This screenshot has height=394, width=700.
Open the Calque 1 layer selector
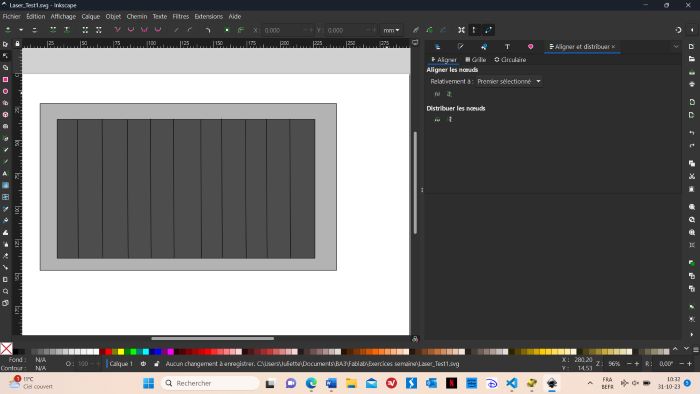pyautogui.click(x=121, y=364)
